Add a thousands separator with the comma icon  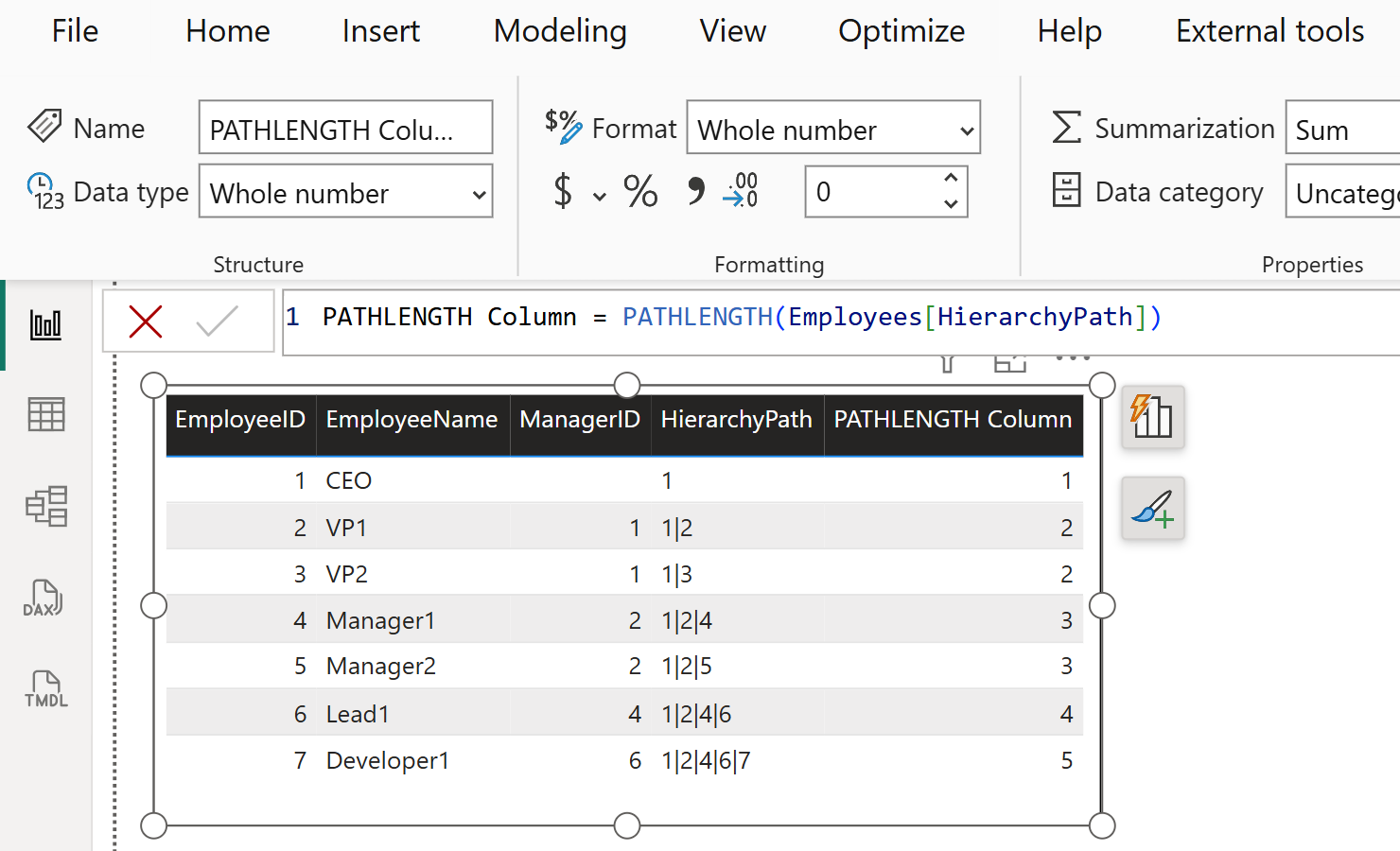tap(696, 191)
